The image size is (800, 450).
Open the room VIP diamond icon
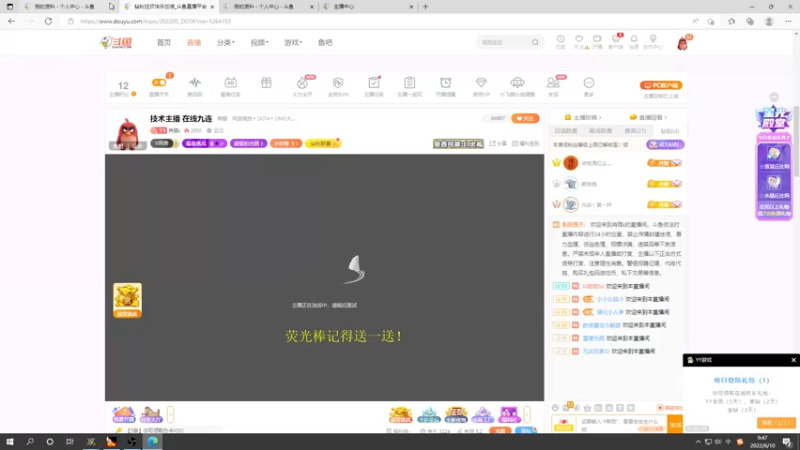coord(481,86)
